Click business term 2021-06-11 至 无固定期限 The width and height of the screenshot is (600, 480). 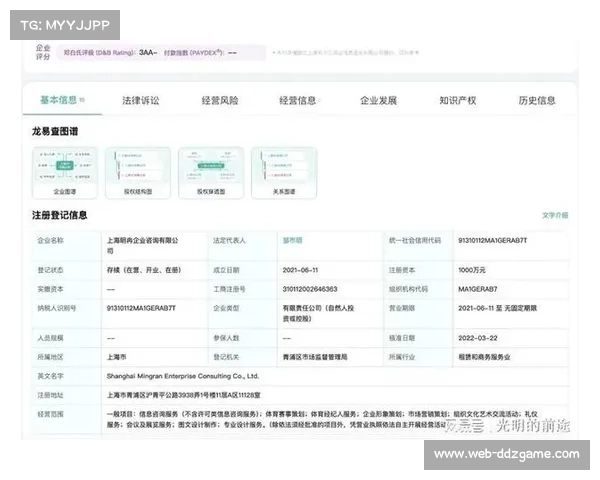(497, 308)
